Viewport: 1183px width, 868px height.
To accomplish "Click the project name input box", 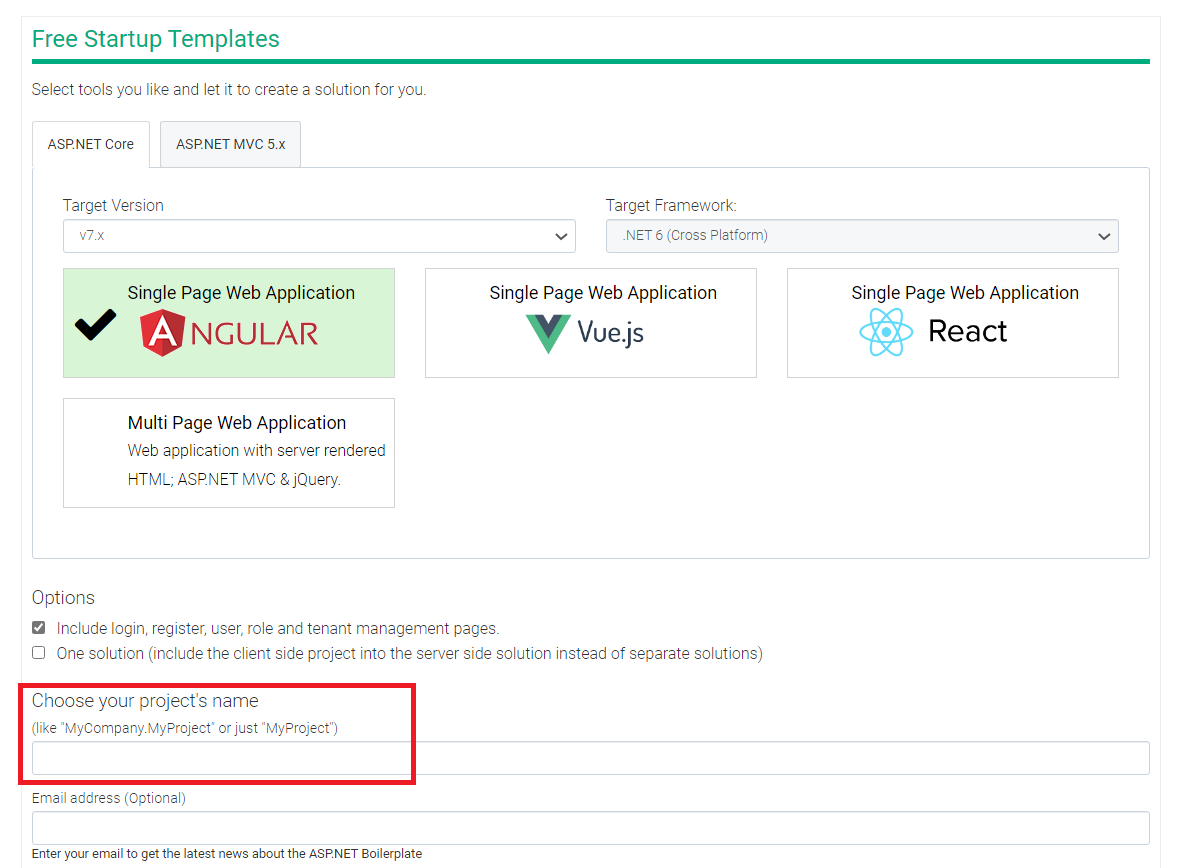I will [590, 758].
